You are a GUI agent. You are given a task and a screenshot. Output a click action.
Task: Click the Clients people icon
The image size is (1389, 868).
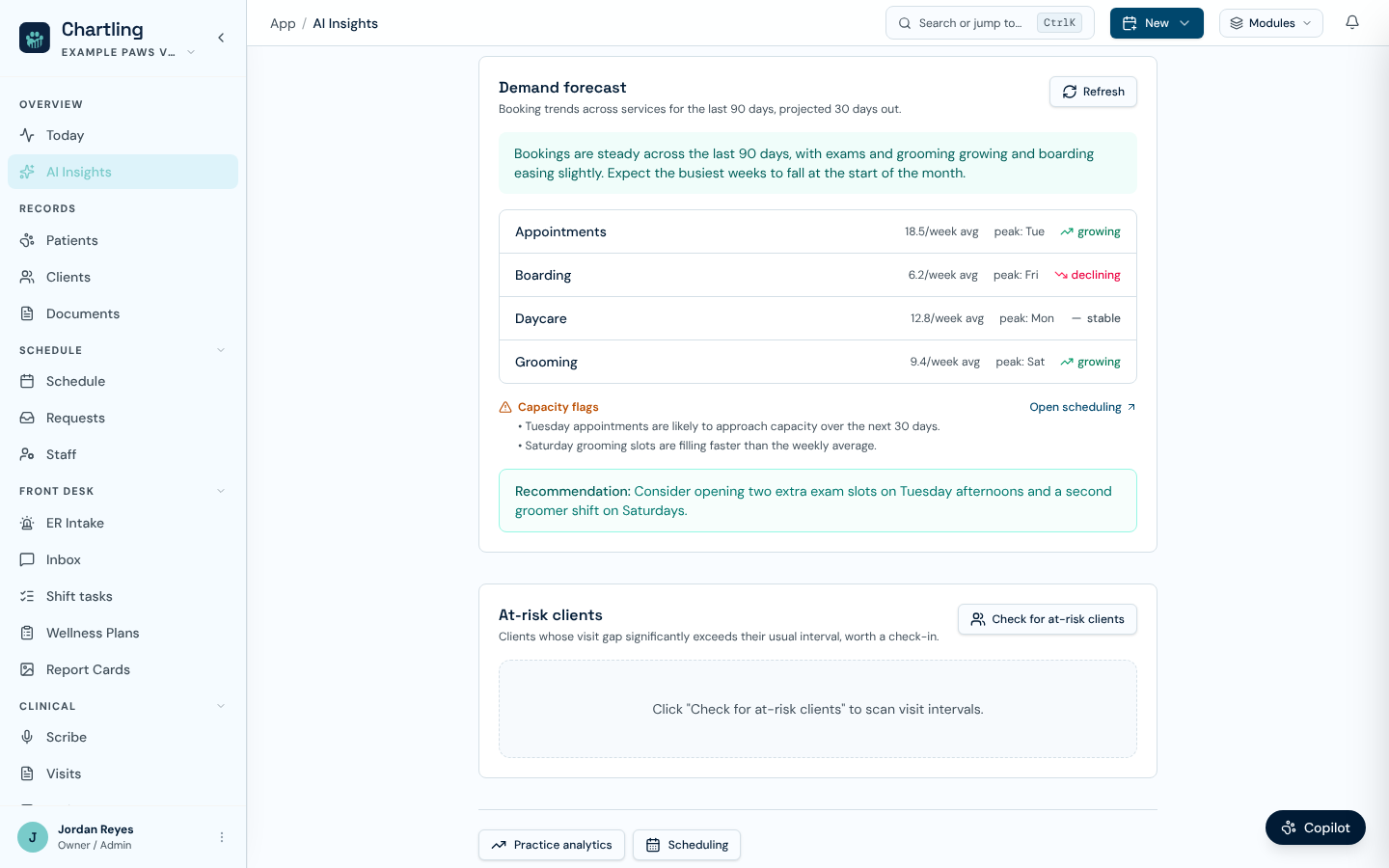click(x=27, y=277)
